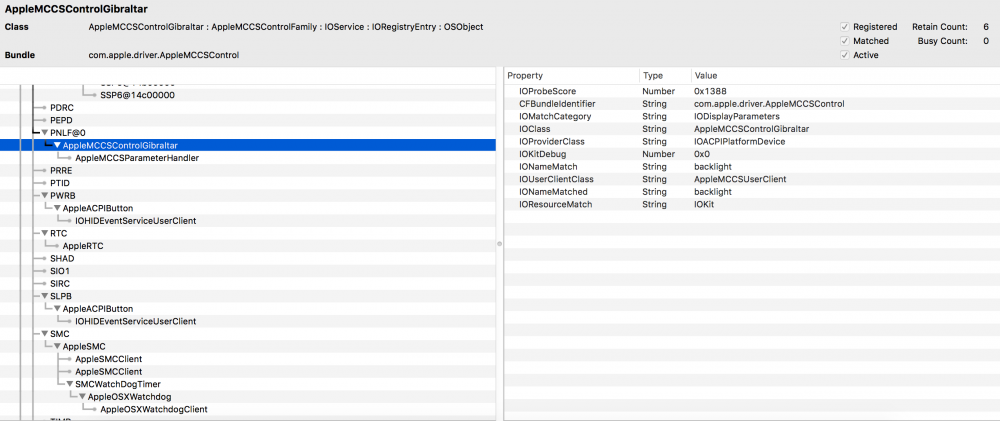Select the SHAD tree entry

click(x=62, y=258)
